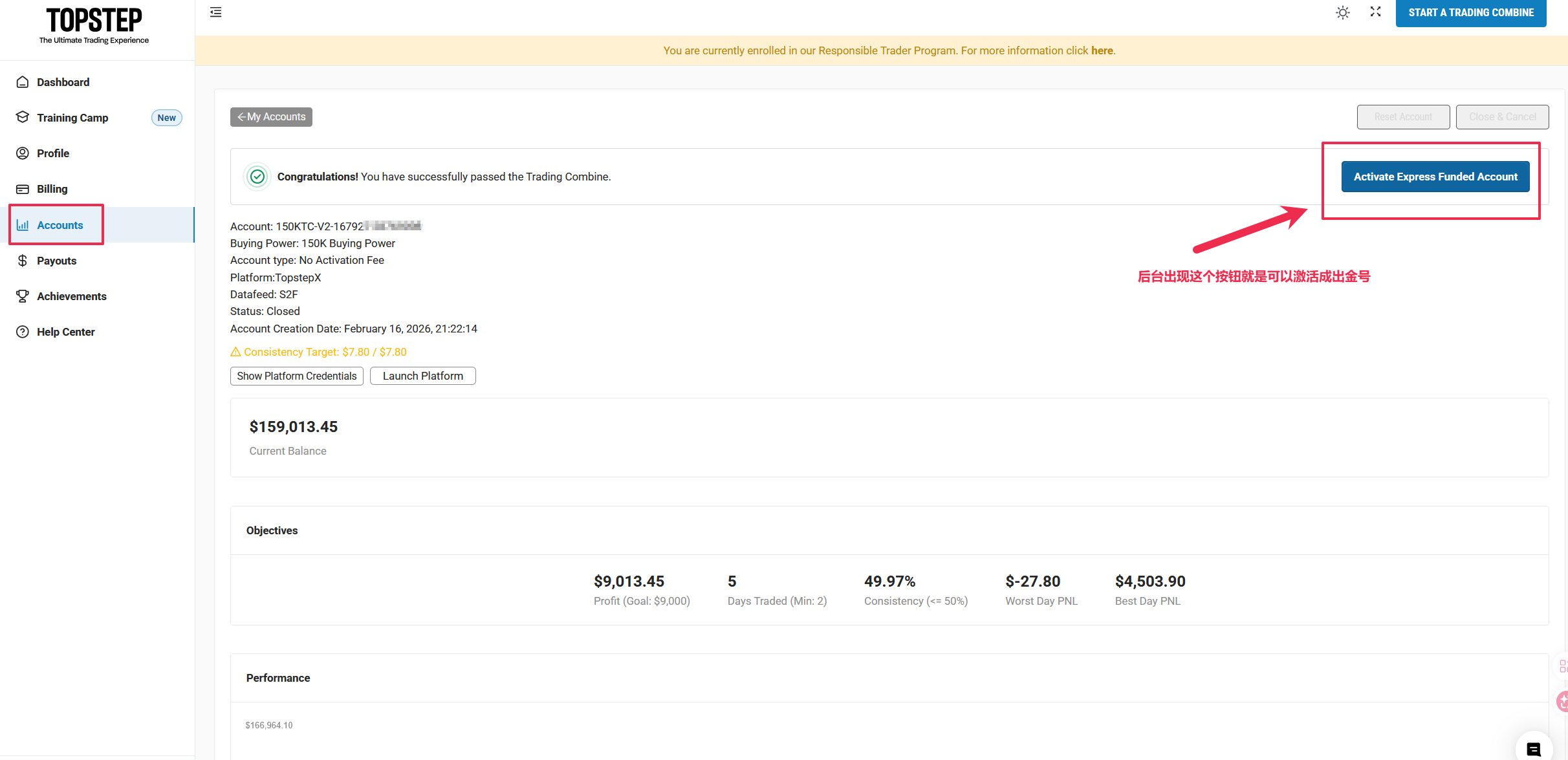Click the green success checkmark icon
Screen dimensions: 1568x760
[x=257, y=177]
